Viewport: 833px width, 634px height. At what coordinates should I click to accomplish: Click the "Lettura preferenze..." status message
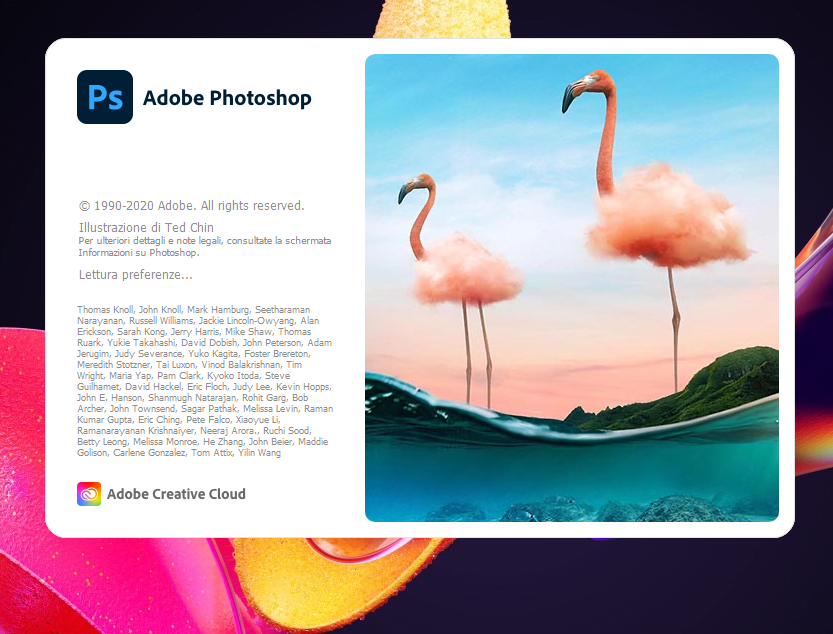(135, 274)
